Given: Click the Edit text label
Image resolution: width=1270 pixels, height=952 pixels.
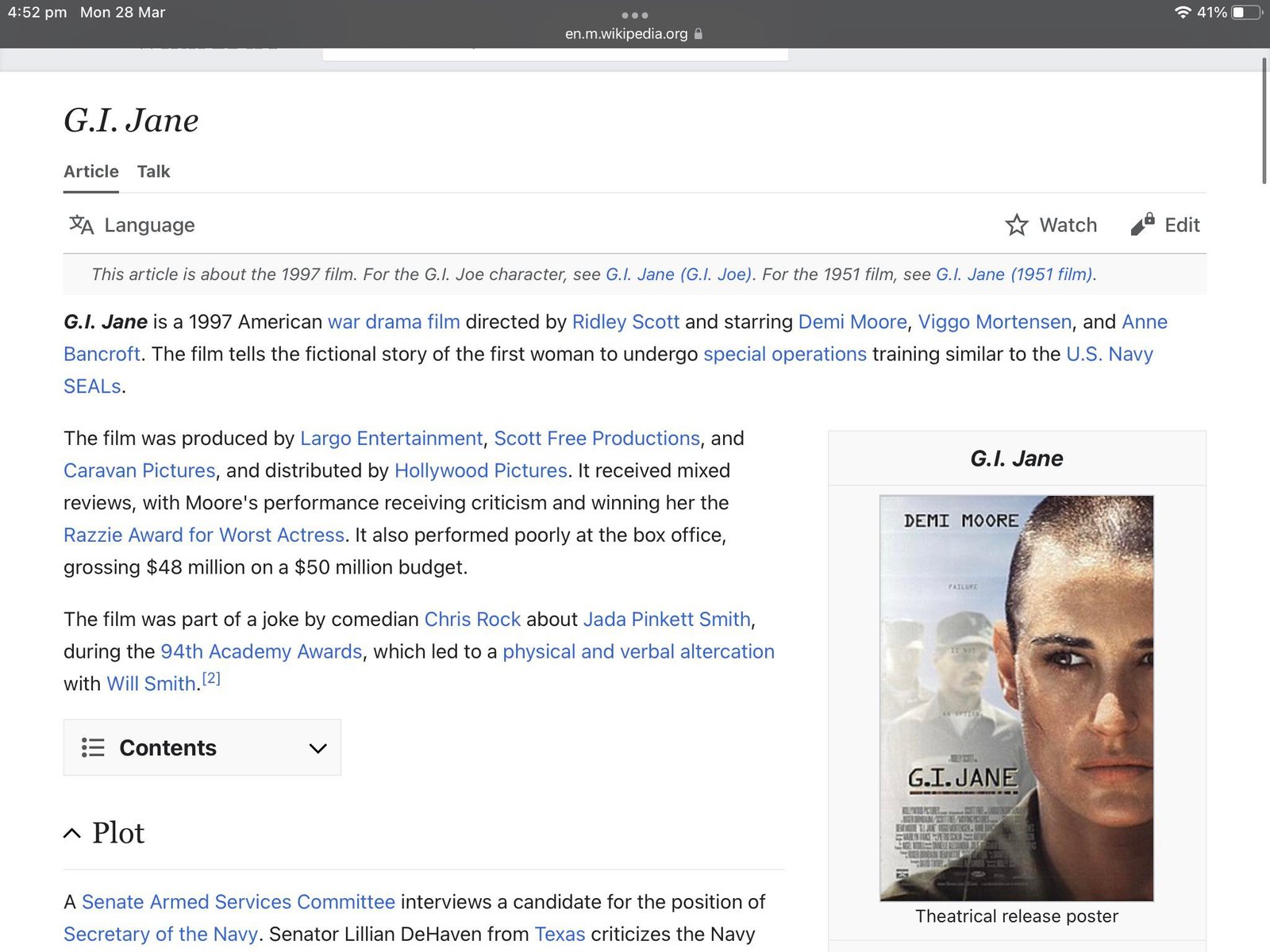Looking at the screenshot, I should pyautogui.click(x=1182, y=225).
